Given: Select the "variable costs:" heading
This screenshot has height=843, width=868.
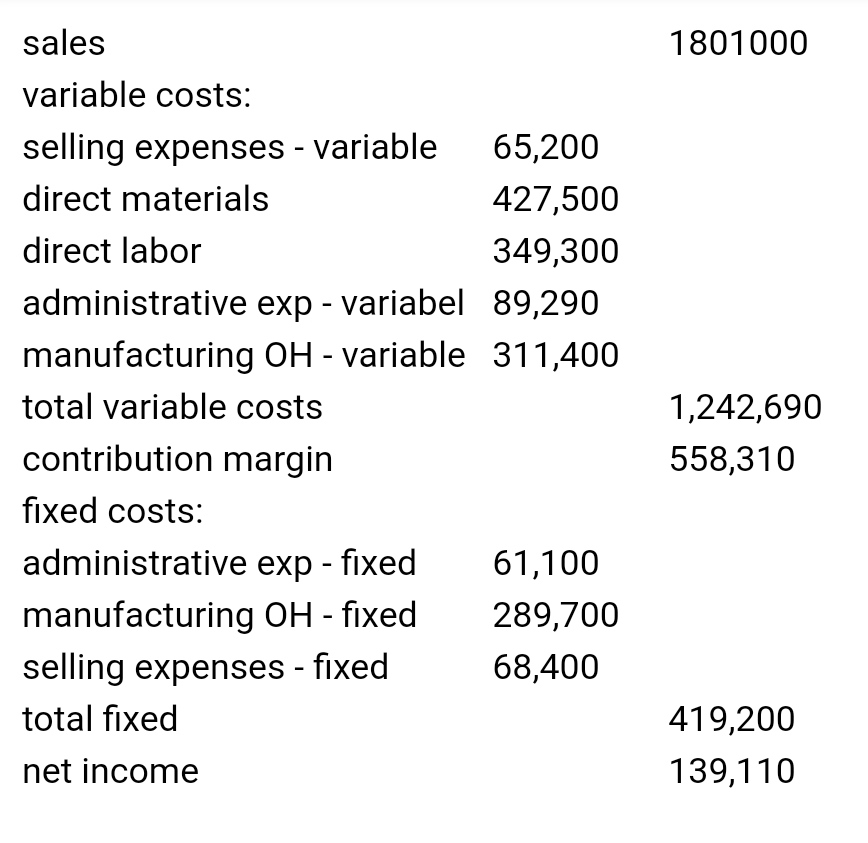Looking at the screenshot, I should 136,95.
